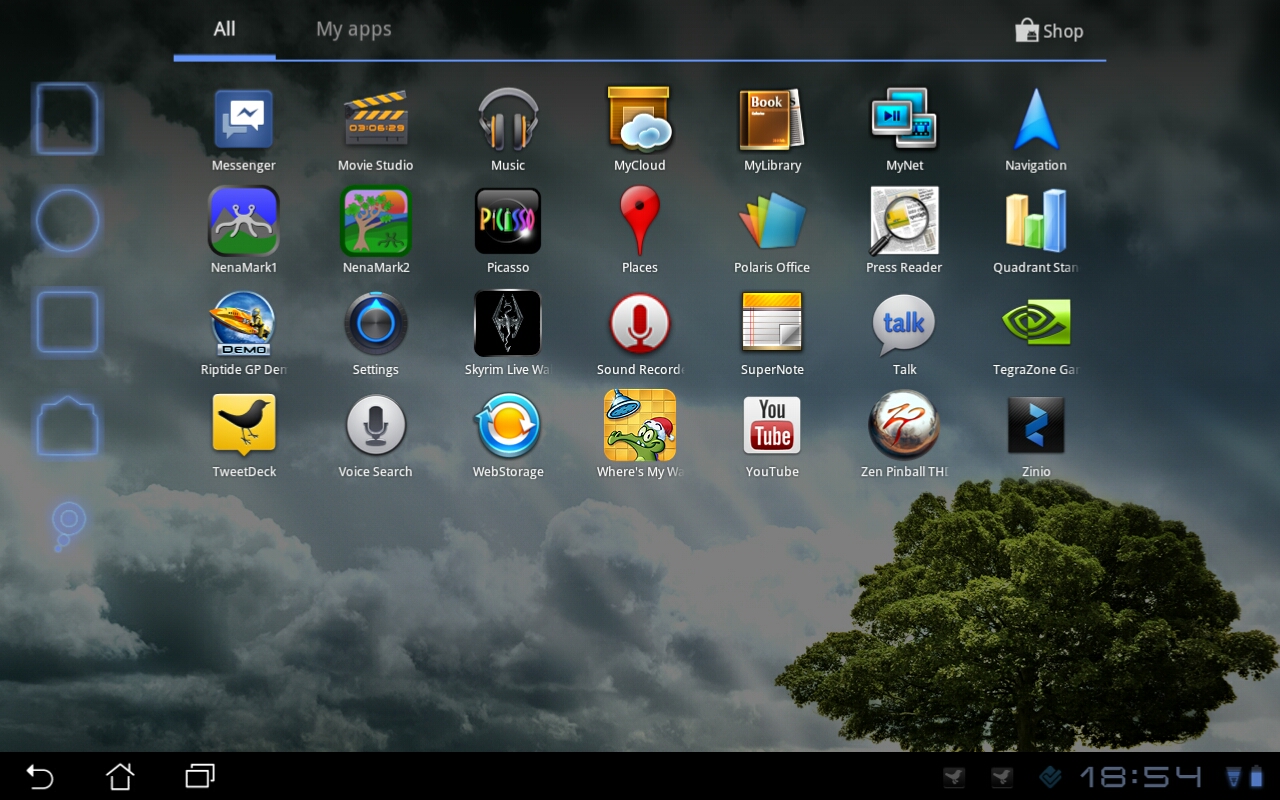Viewport: 1280px width, 800px height.
Task: Open Google Talk
Action: click(x=904, y=333)
